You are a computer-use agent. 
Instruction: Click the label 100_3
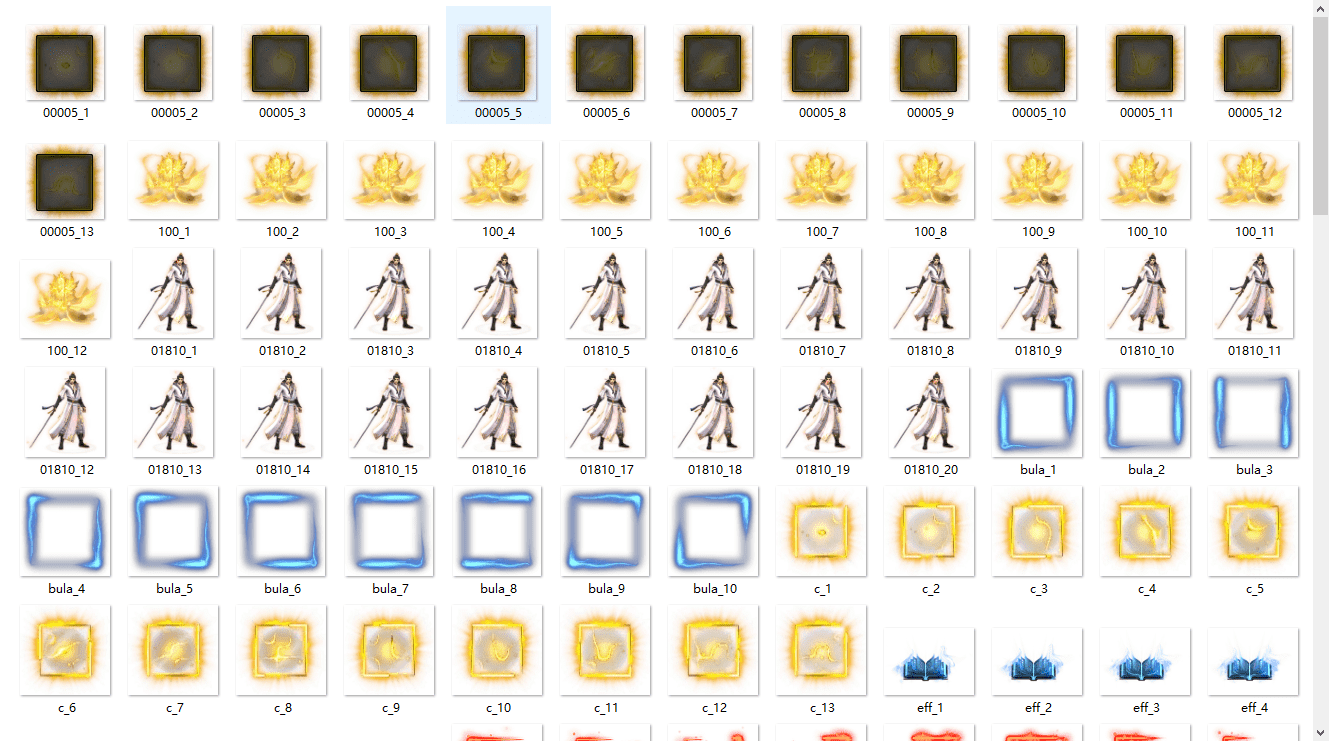coord(390,232)
